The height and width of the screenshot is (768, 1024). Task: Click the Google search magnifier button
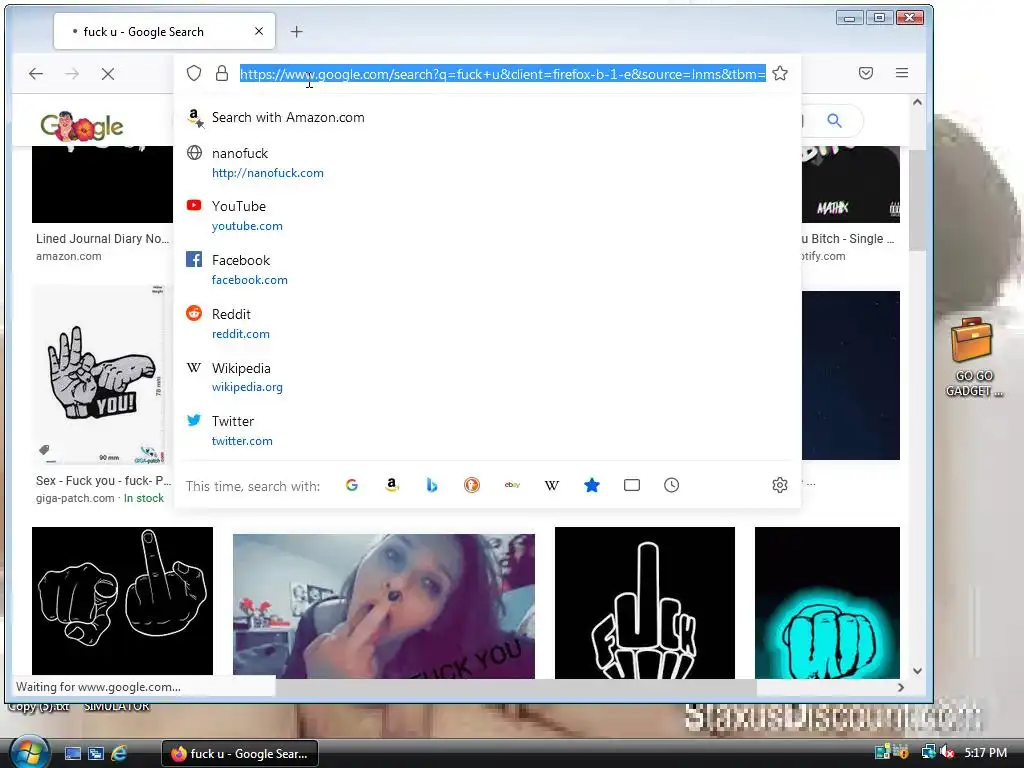pyautogui.click(x=834, y=121)
